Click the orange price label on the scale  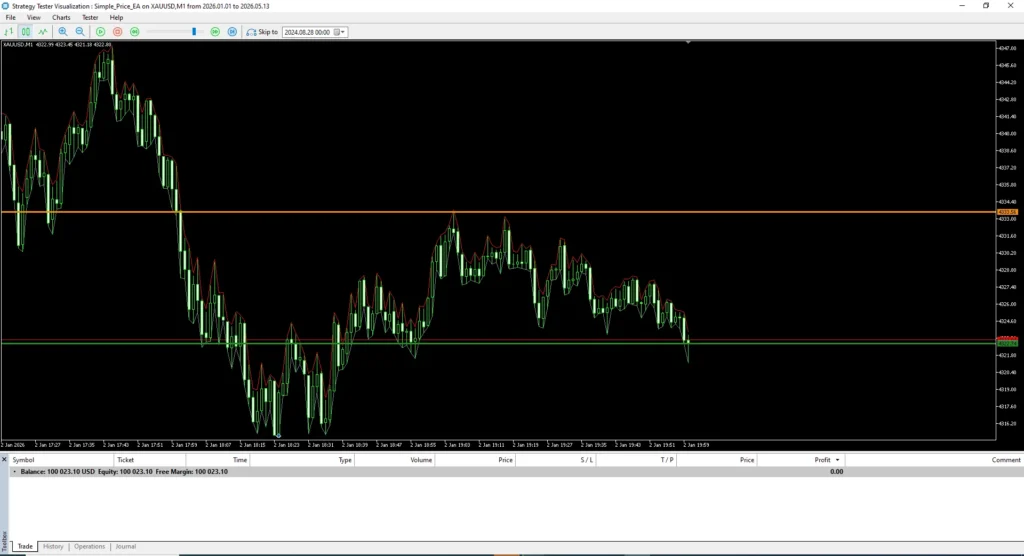(1007, 212)
